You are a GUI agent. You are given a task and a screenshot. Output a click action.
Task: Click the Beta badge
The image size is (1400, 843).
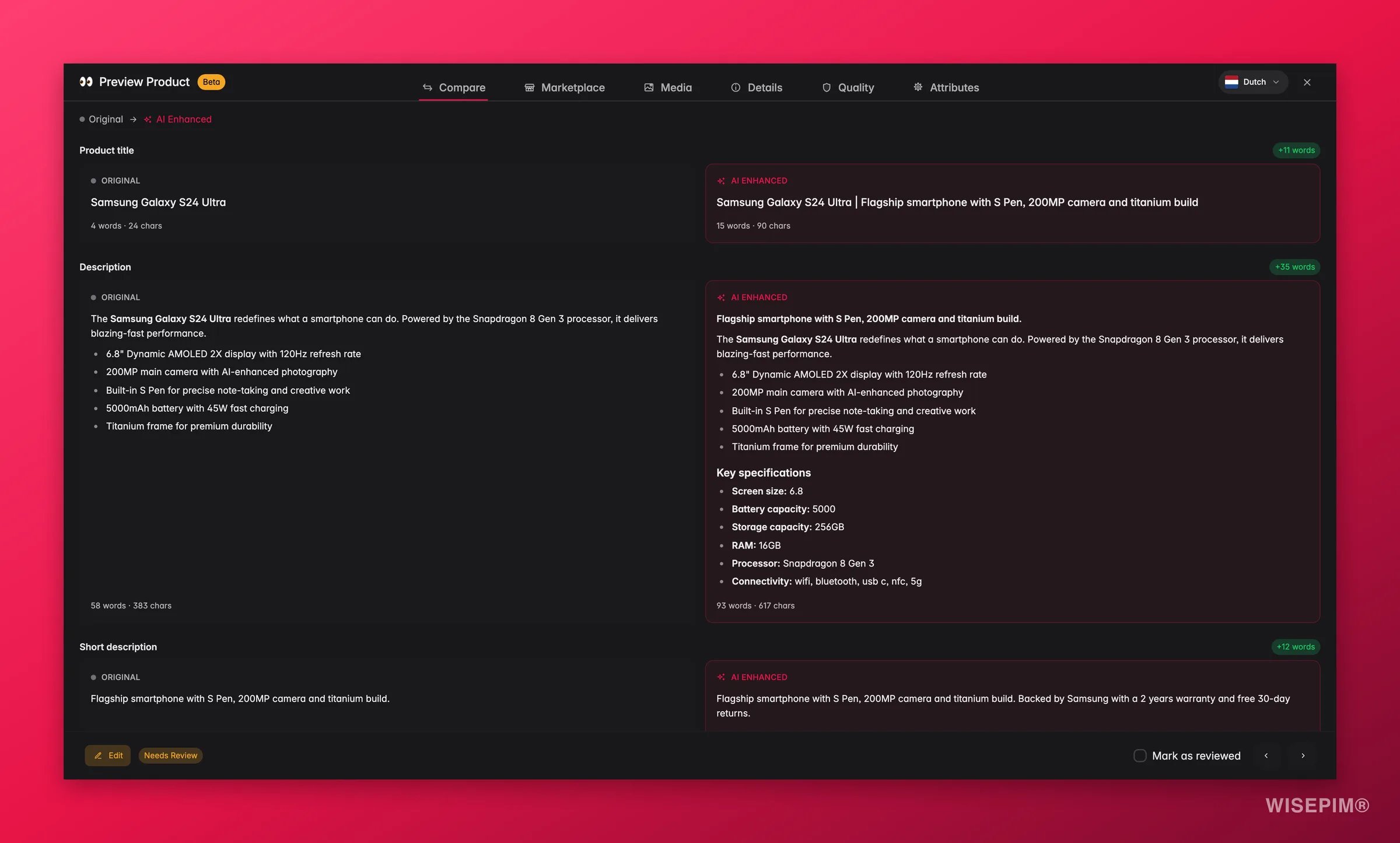pos(211,82)
